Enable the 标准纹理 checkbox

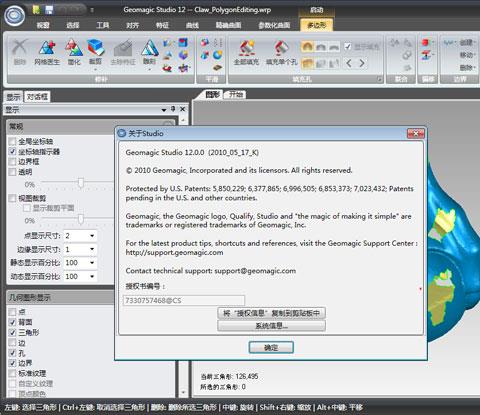tap(12, 373)
